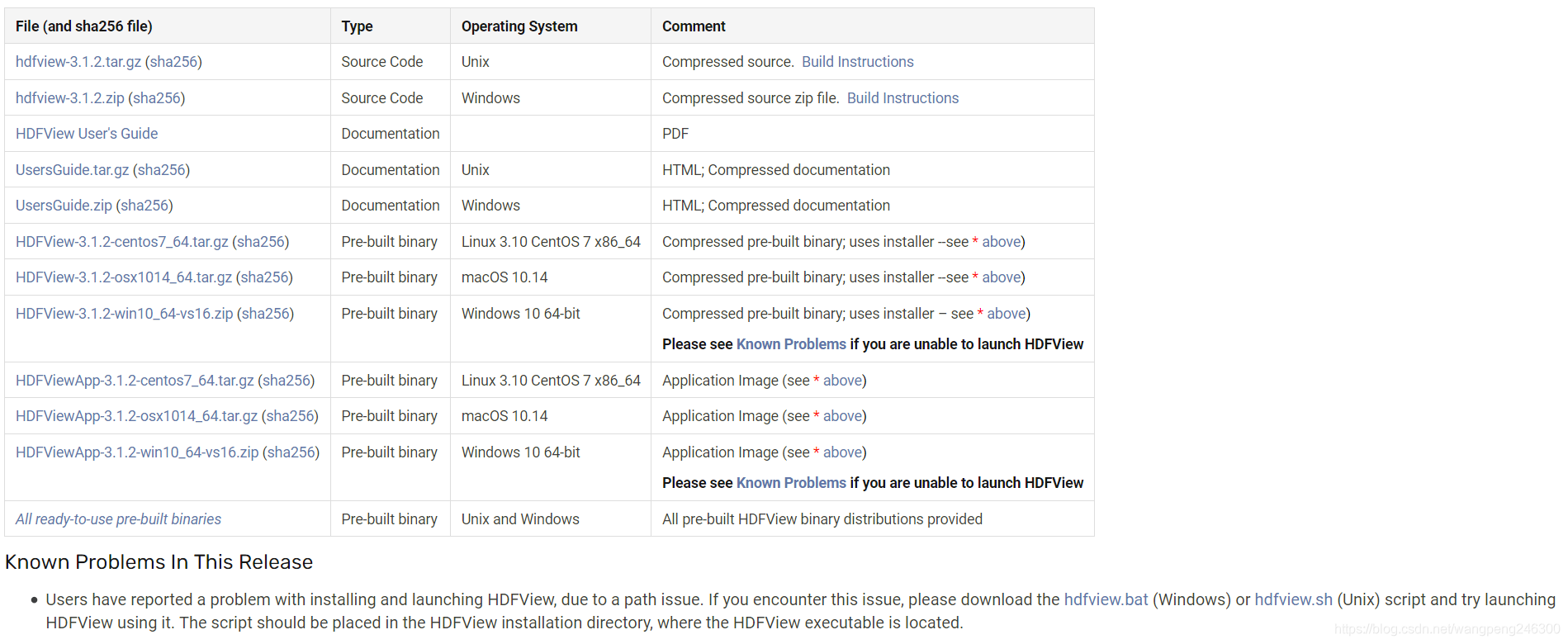The image size is (1568, 644).
Task: Download UsersGuide.zip documentation
Action: (x=64, y=206)
